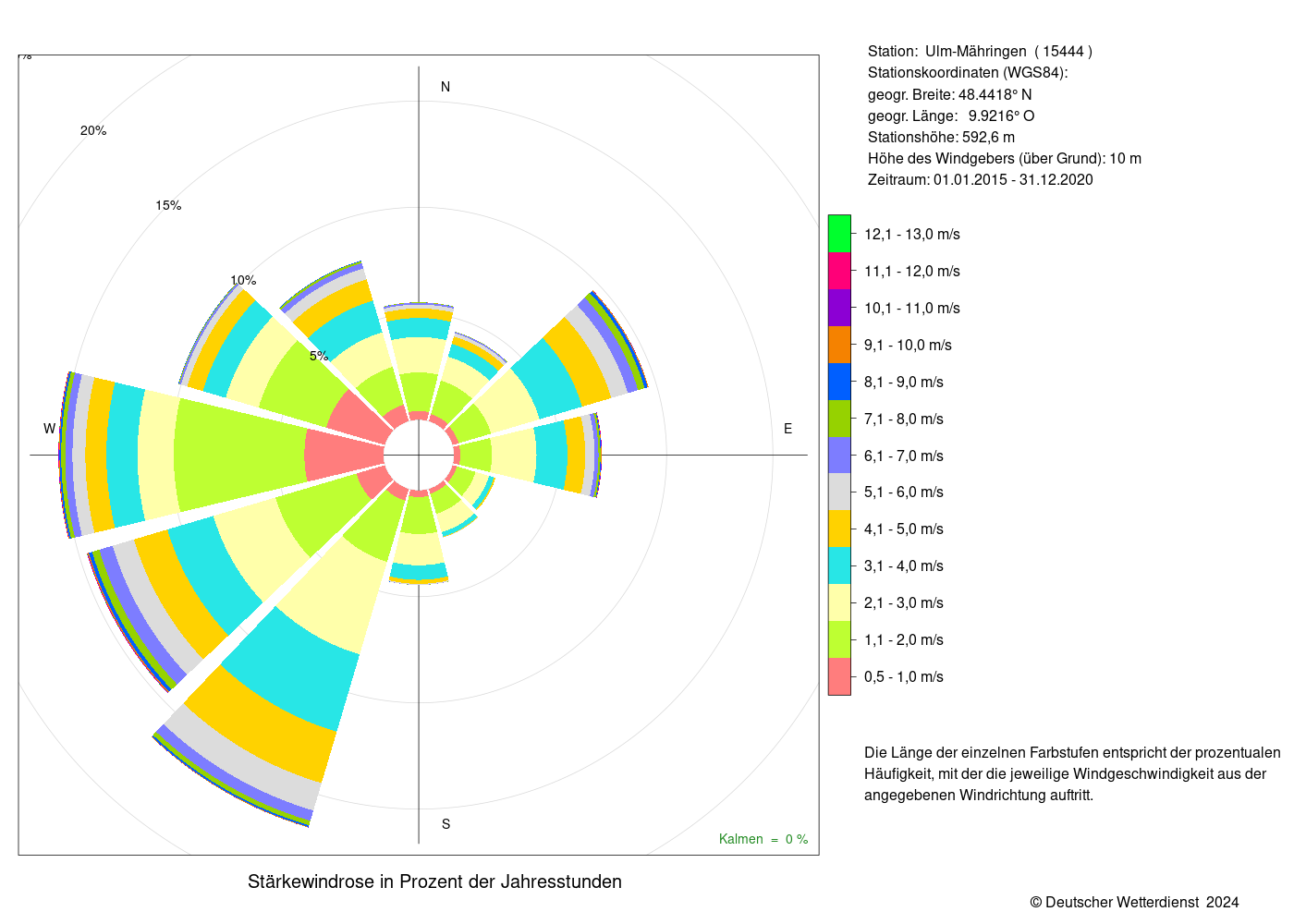The height and width of the screenshot is (924, 1294).
Task: Click the 10% ring label
Action: pos(243,280)
